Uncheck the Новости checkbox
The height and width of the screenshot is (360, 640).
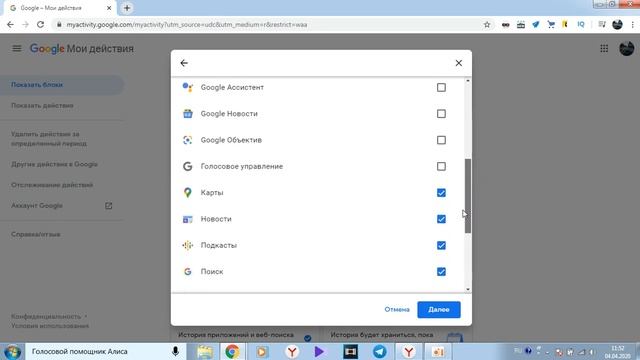tap(441, 219)
